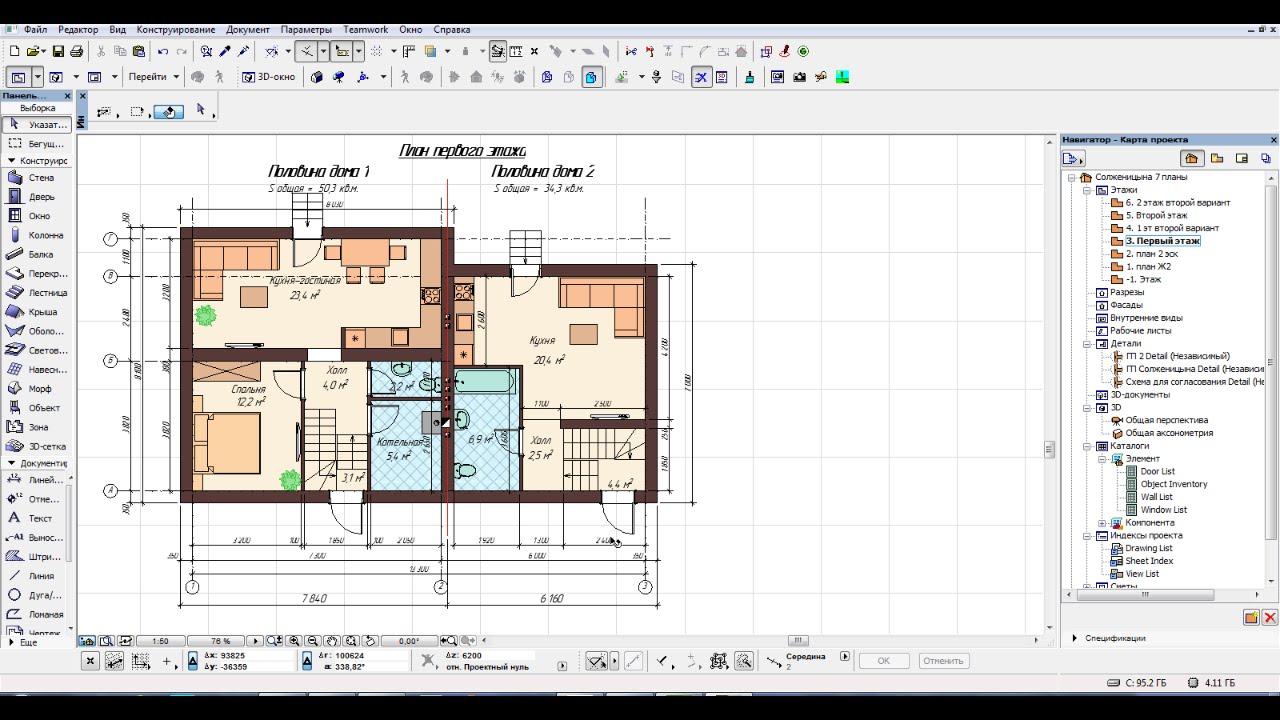The image size is (1280, 720).
Task: Collapse the Конструирс tool group
Action: tap(11, 160)
